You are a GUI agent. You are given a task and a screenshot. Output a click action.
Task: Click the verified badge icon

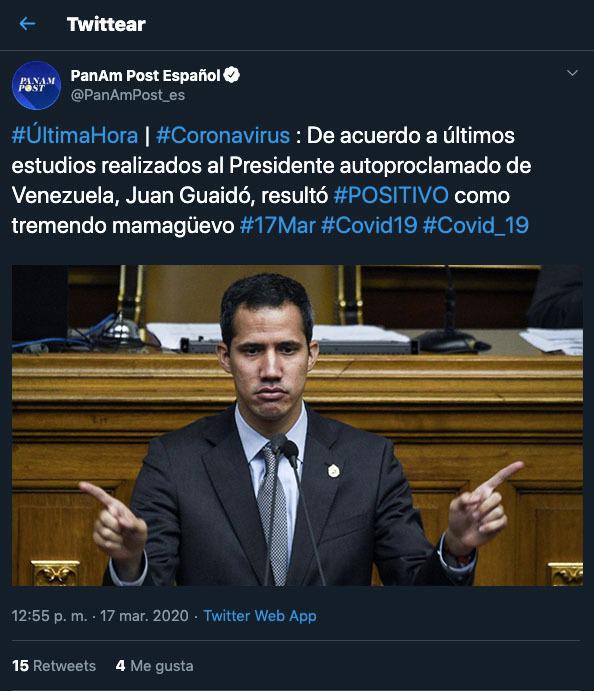[x=231, y=75]
